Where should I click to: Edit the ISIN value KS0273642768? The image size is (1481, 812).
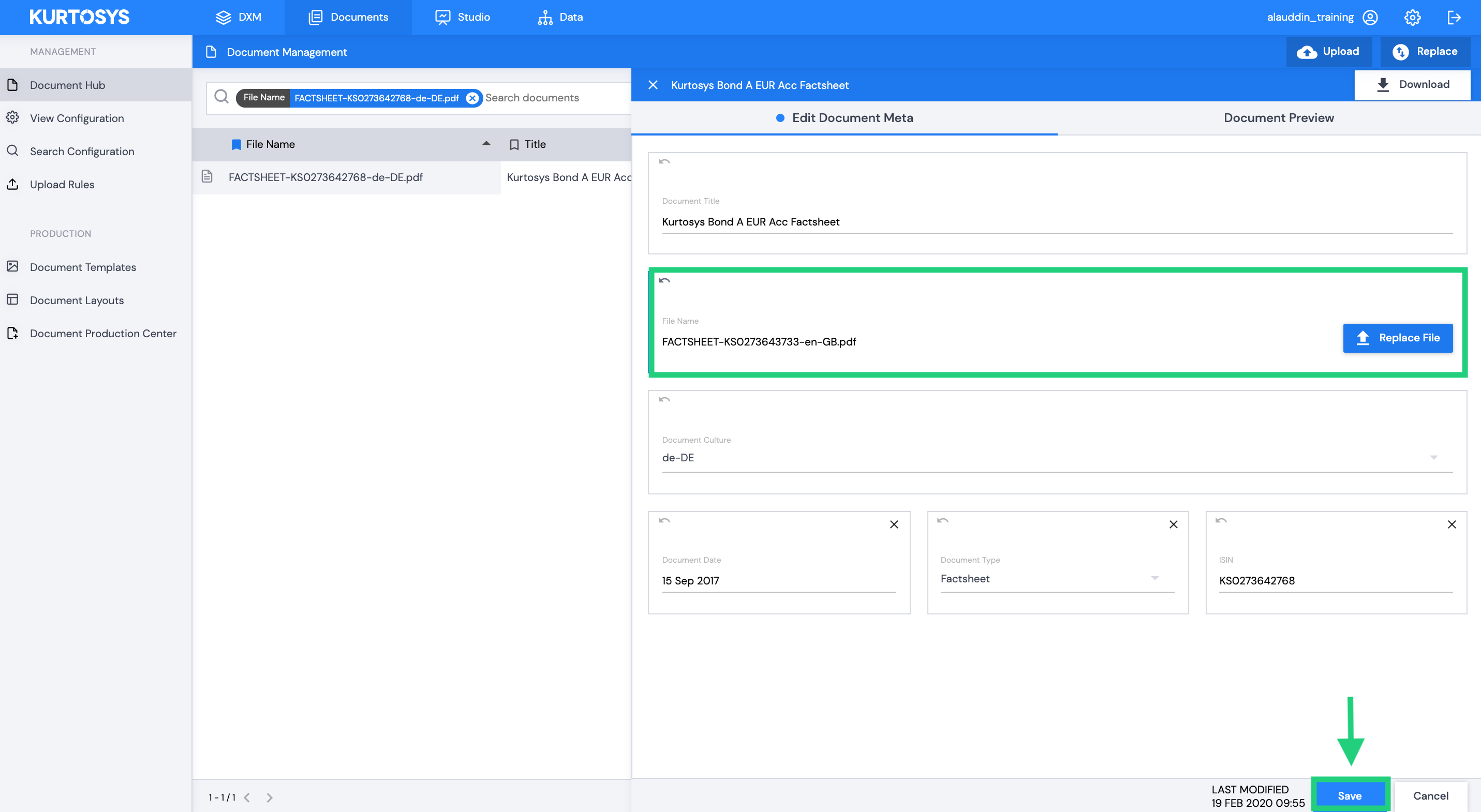[1336, 580]
